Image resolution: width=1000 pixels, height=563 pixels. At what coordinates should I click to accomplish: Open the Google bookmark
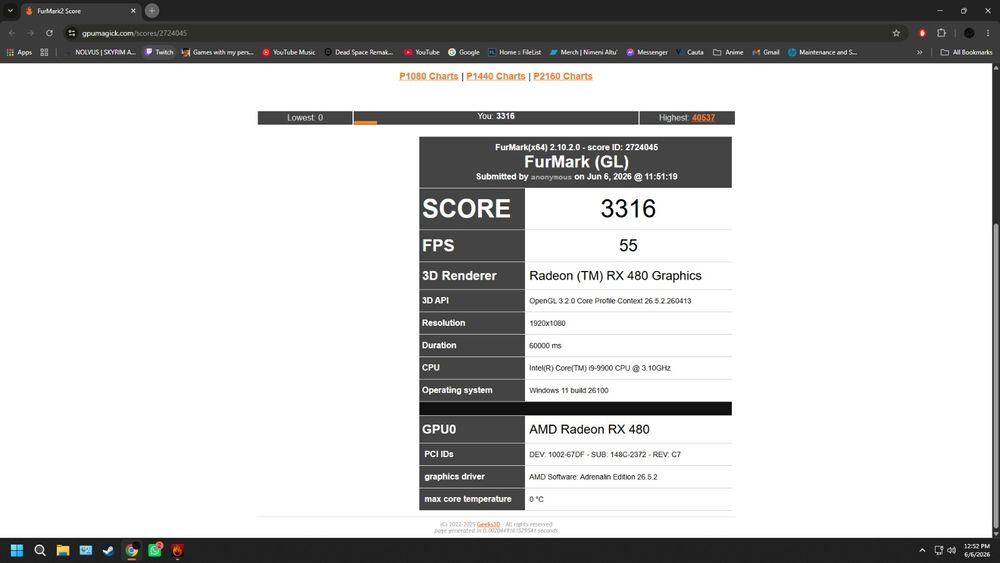click(464, 52)
